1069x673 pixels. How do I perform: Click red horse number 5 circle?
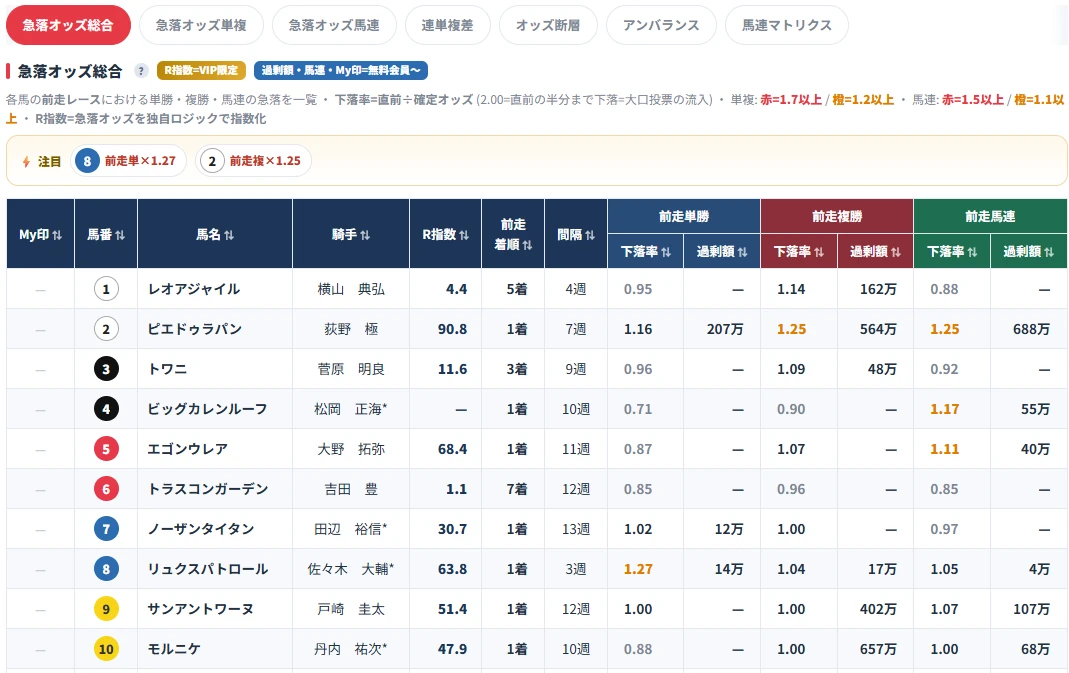106,449
